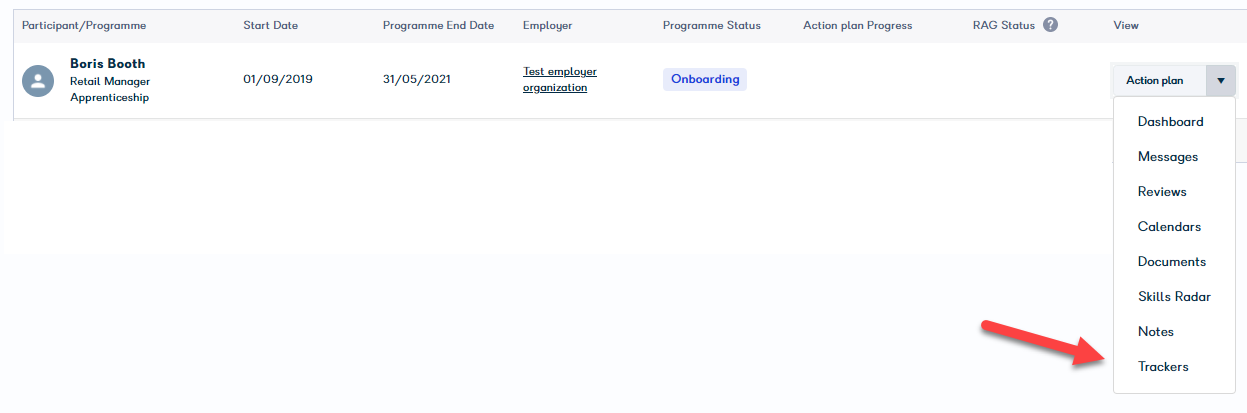Viewport: 1247px width, 413px height.
Task: Click the Start Date column header
Action: [270, 26]
